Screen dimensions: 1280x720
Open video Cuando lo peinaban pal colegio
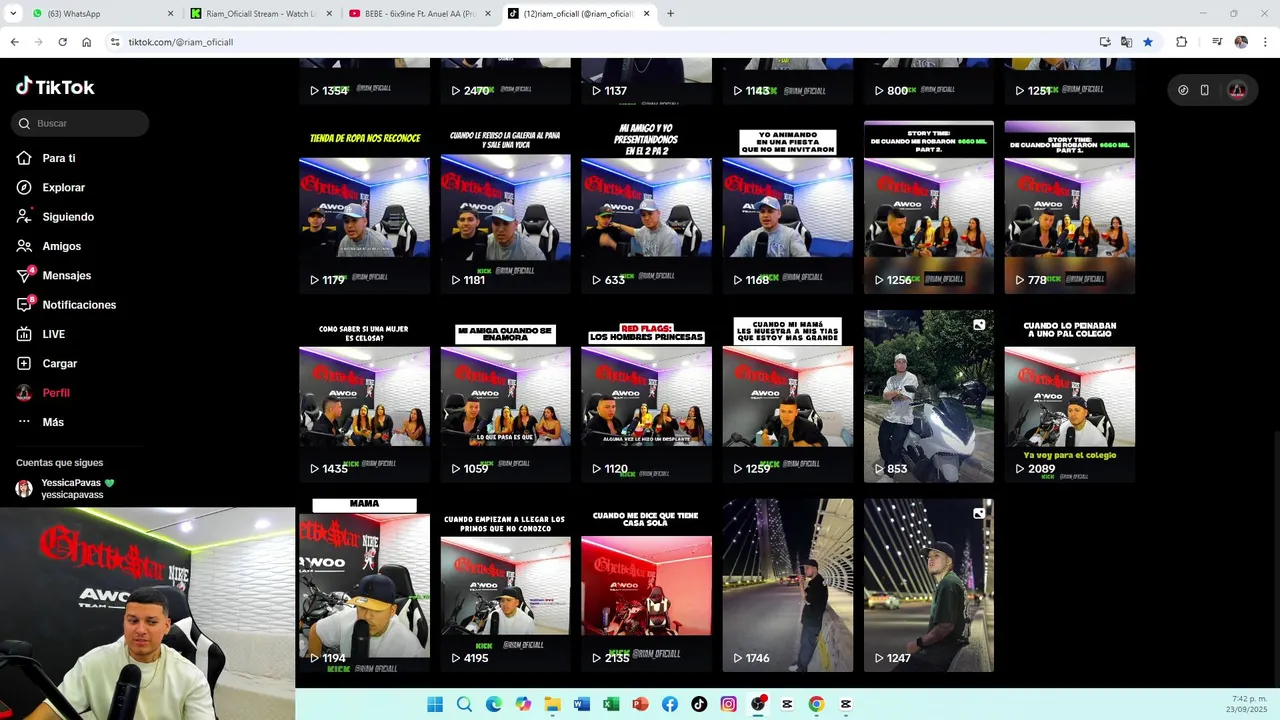1070,396
